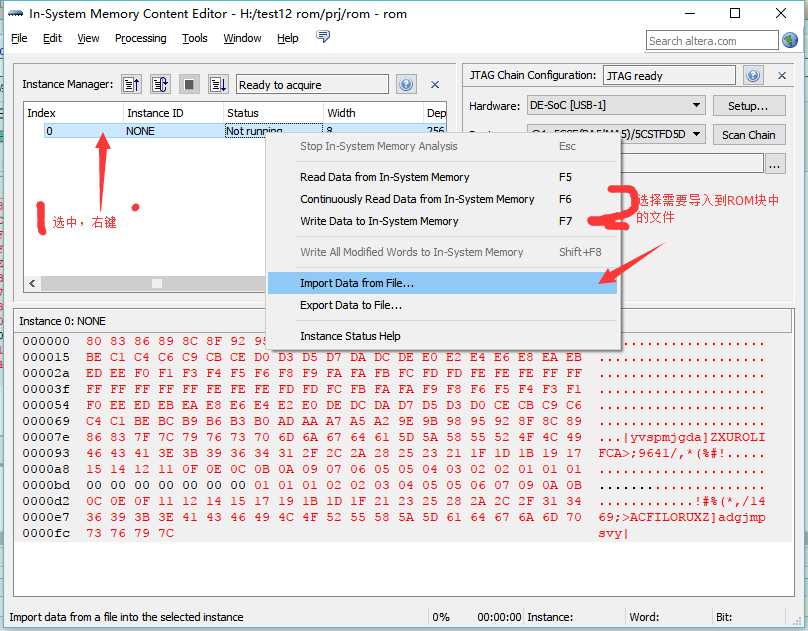Click the 0% progress indicator in status bar

click(x=441, y=617)
